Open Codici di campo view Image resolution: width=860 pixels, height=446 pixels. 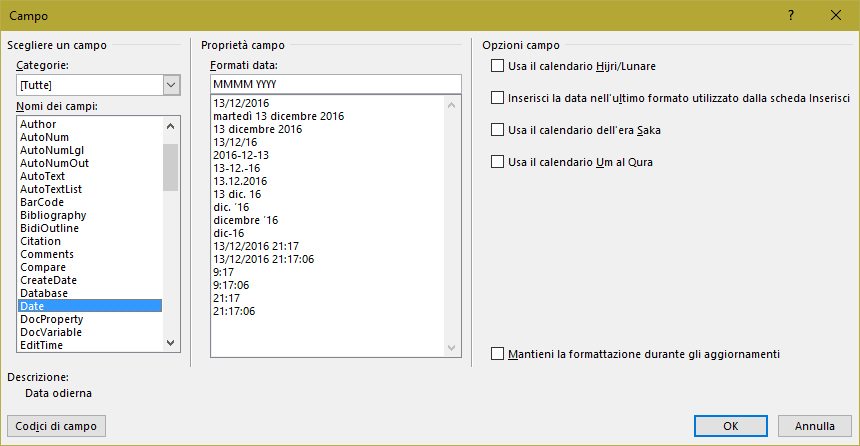56,426
